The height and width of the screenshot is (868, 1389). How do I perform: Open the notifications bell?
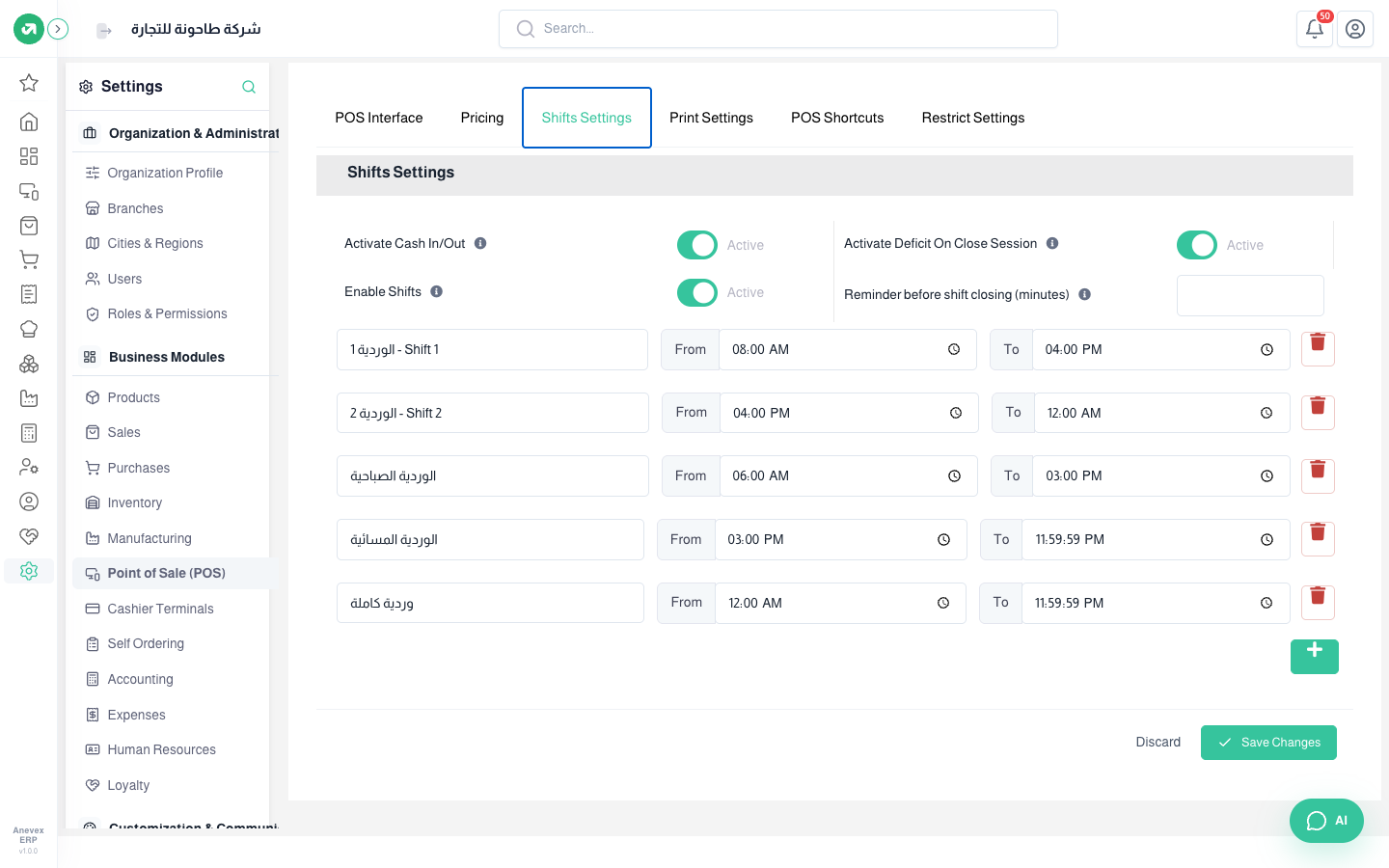[1315, 29]
